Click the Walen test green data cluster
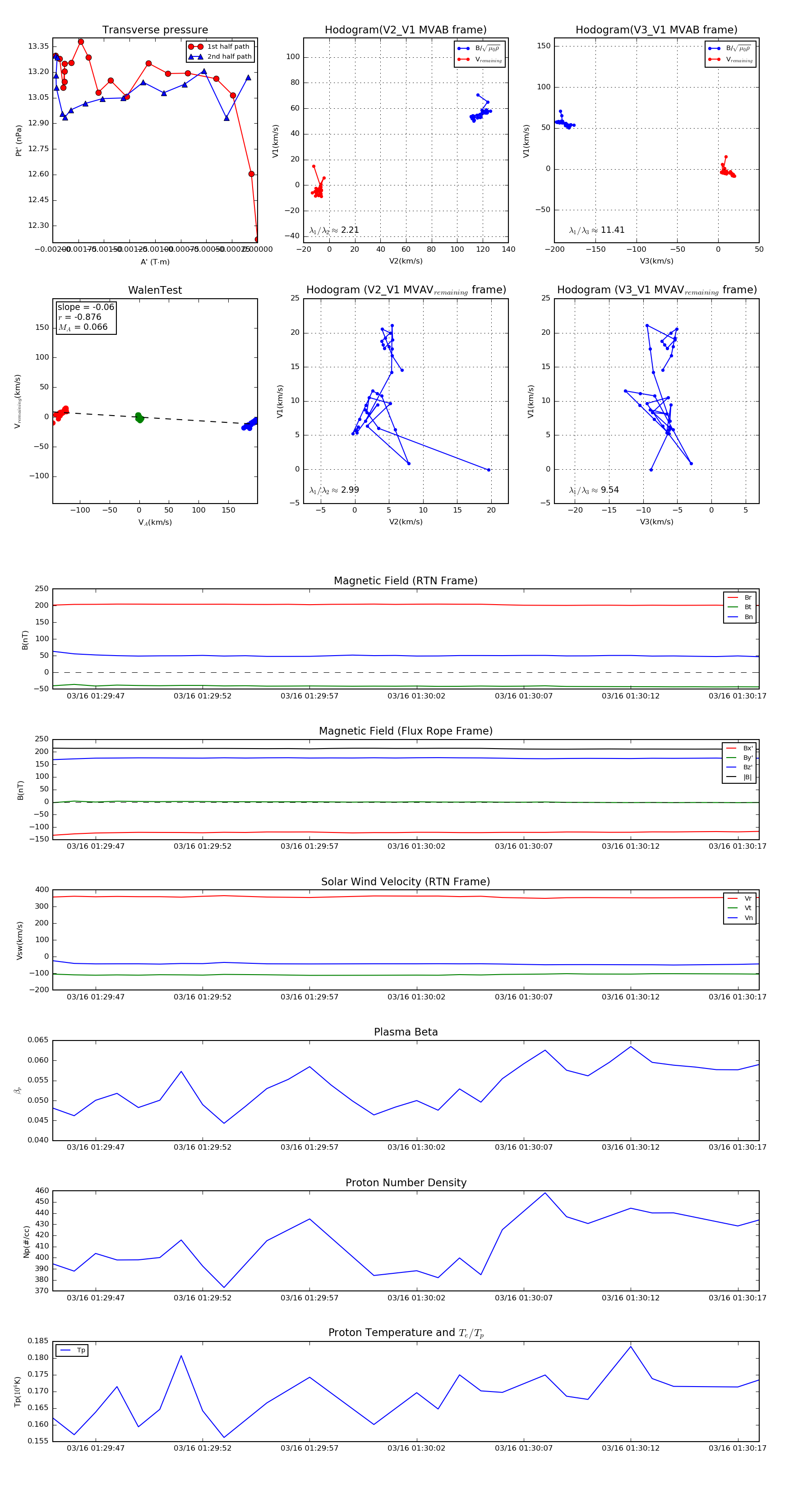The height and width of the screenshot is (1489, 812). point(139,417)
